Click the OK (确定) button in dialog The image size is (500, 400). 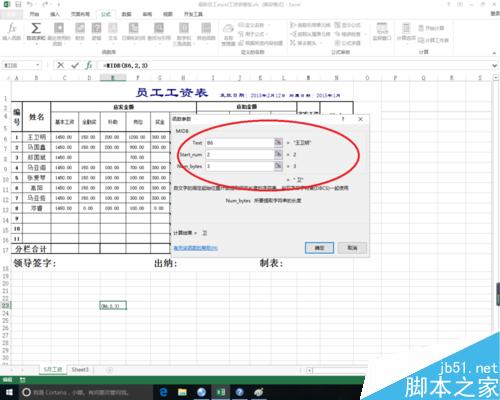[319, 248]
